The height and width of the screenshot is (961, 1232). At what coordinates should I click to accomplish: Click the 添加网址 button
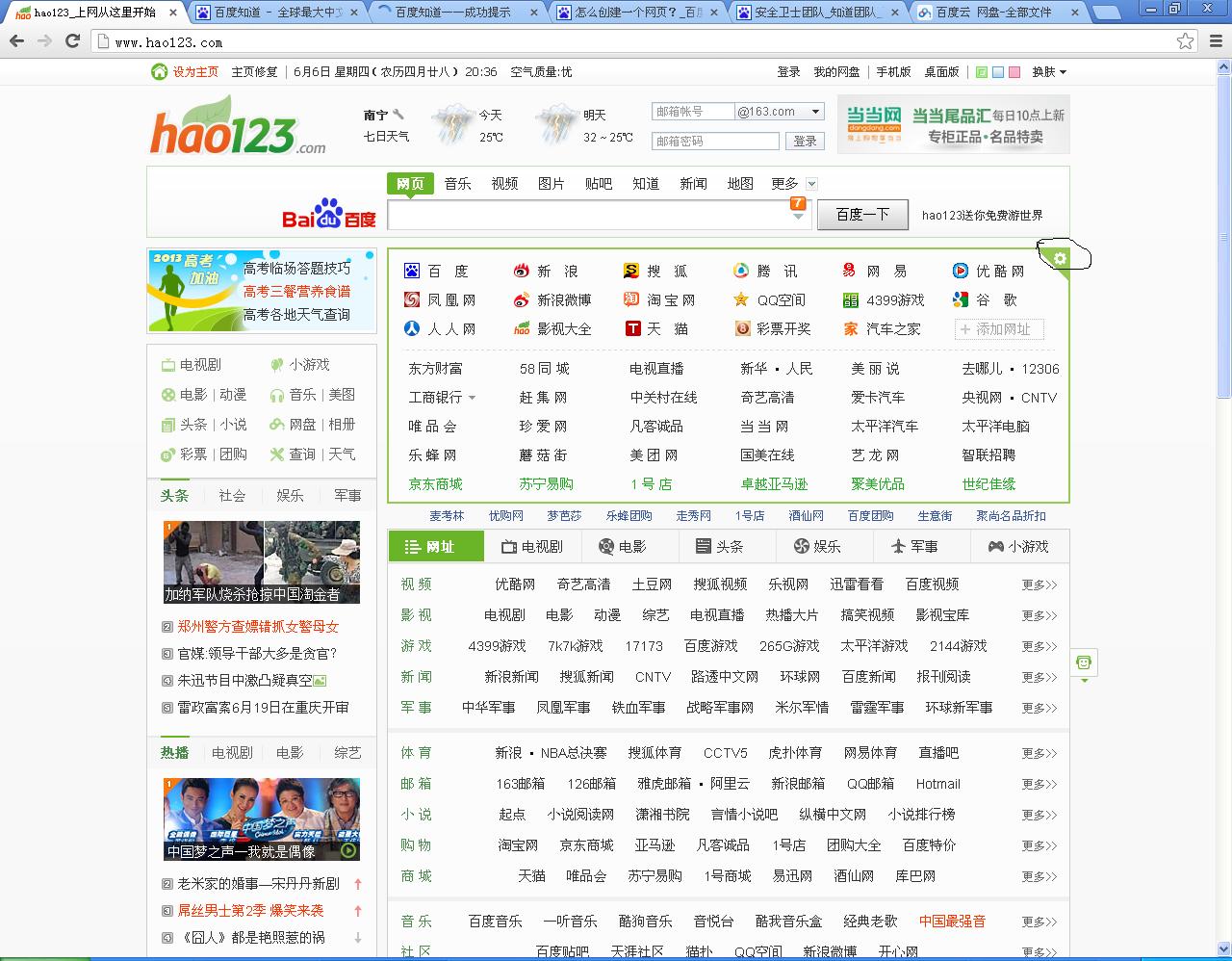click(x=999, y=329)
